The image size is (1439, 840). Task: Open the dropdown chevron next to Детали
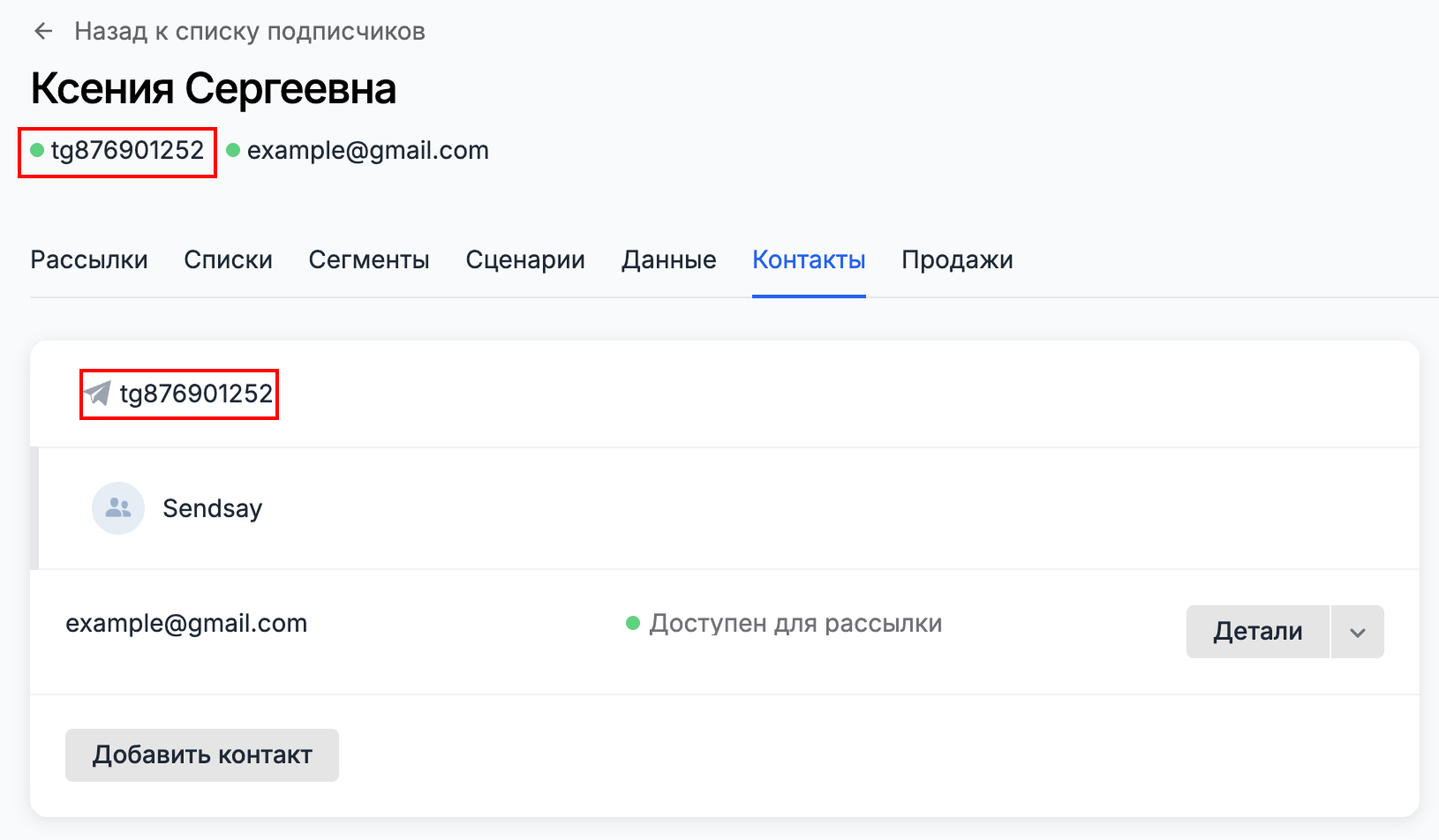pyautogui.click(x=1356, y=631)
